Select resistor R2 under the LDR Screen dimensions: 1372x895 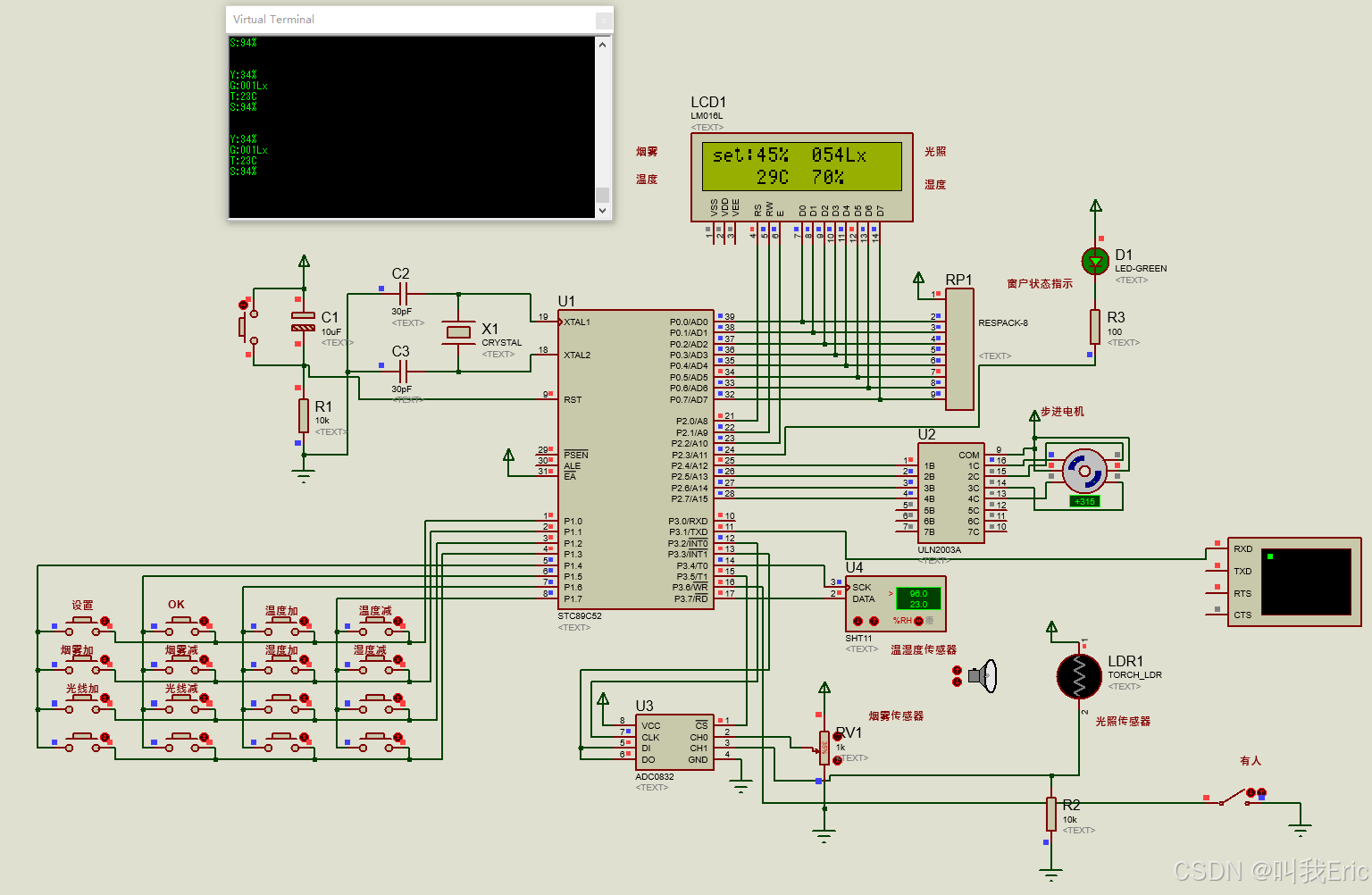tap(1051, 815)
